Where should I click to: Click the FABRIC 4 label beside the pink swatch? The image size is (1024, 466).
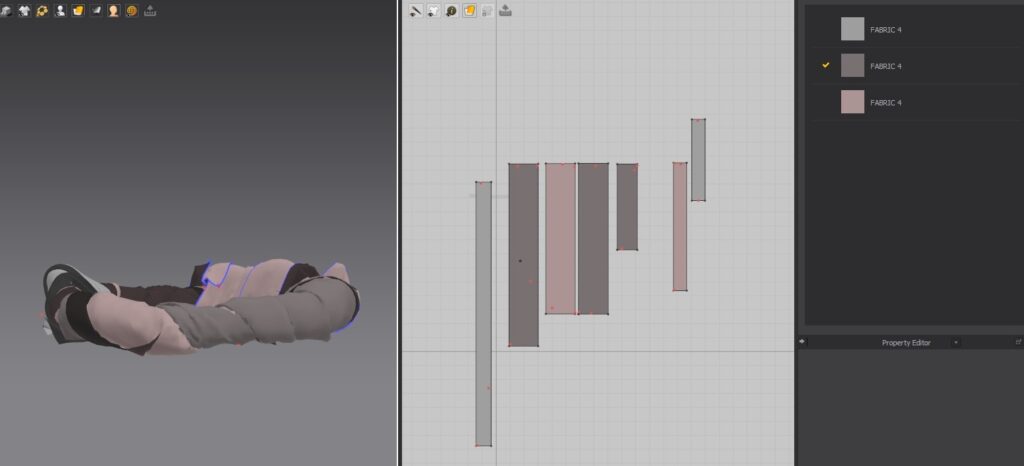[x=886, y=102]
